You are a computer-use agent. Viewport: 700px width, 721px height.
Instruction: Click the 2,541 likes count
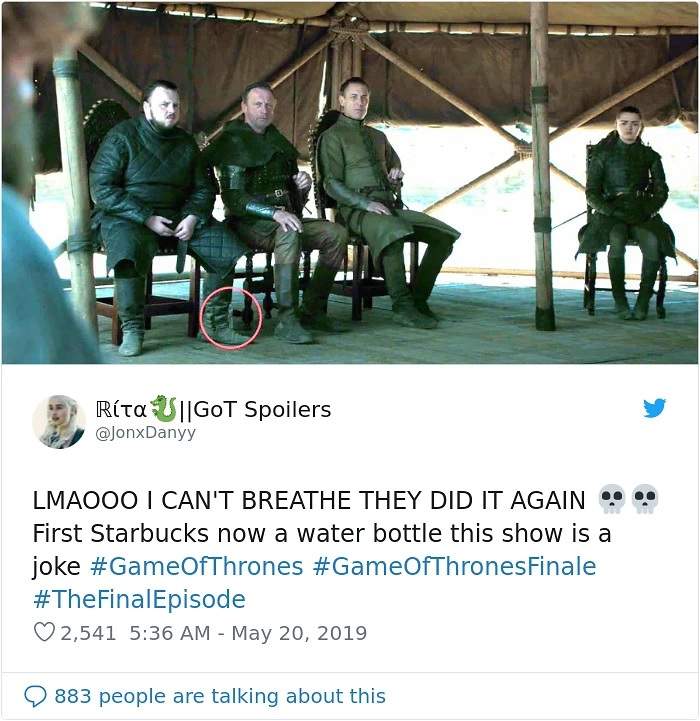click(89, 633)
